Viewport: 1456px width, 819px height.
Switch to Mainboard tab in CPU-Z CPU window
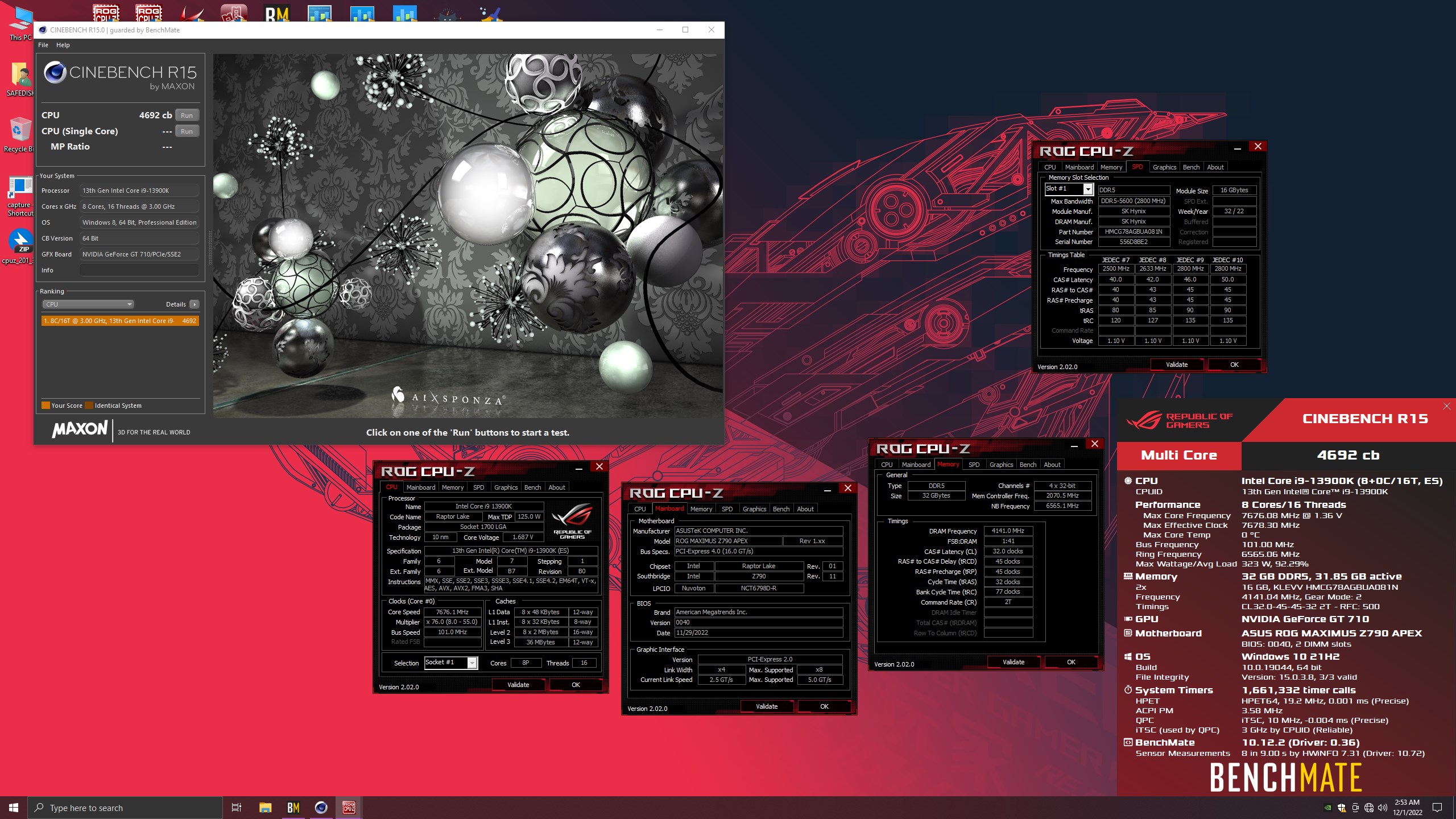pyautogui.click(x=421, y=487)
